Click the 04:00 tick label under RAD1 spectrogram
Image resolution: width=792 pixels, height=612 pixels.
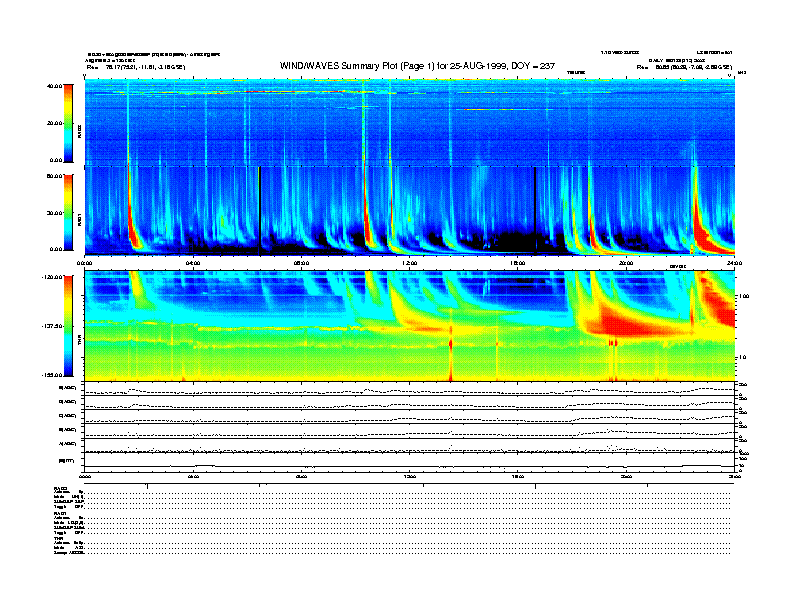[193, 263]
